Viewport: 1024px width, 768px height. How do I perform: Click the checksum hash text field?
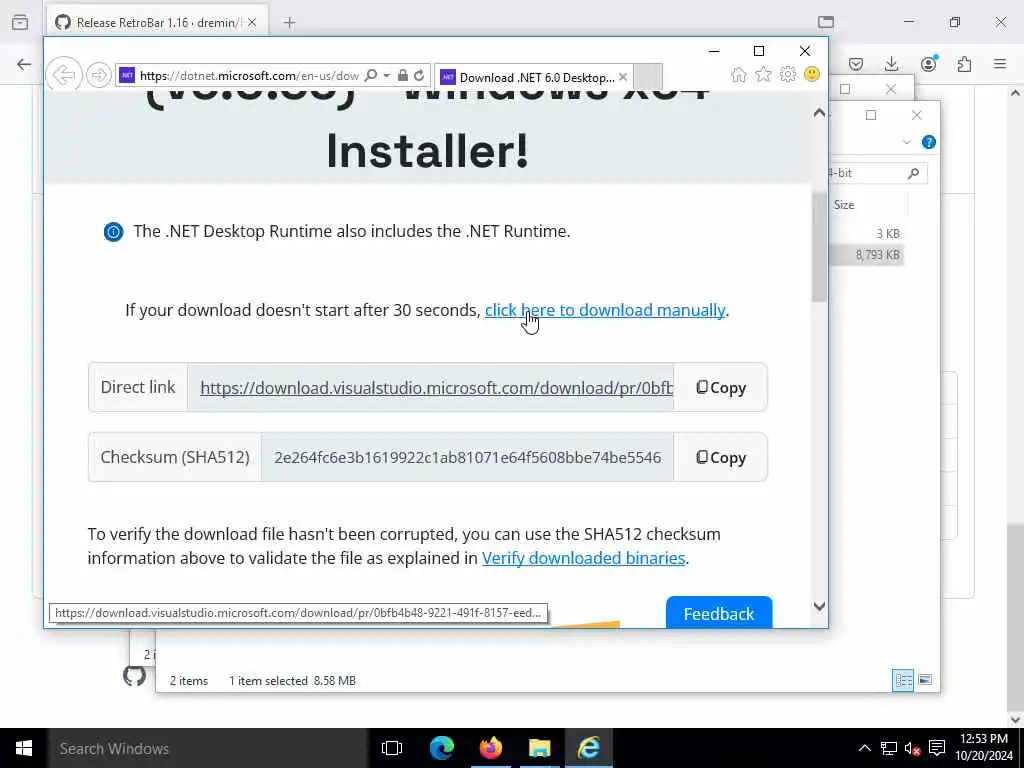pyautogui.click(x=467, y=457)
